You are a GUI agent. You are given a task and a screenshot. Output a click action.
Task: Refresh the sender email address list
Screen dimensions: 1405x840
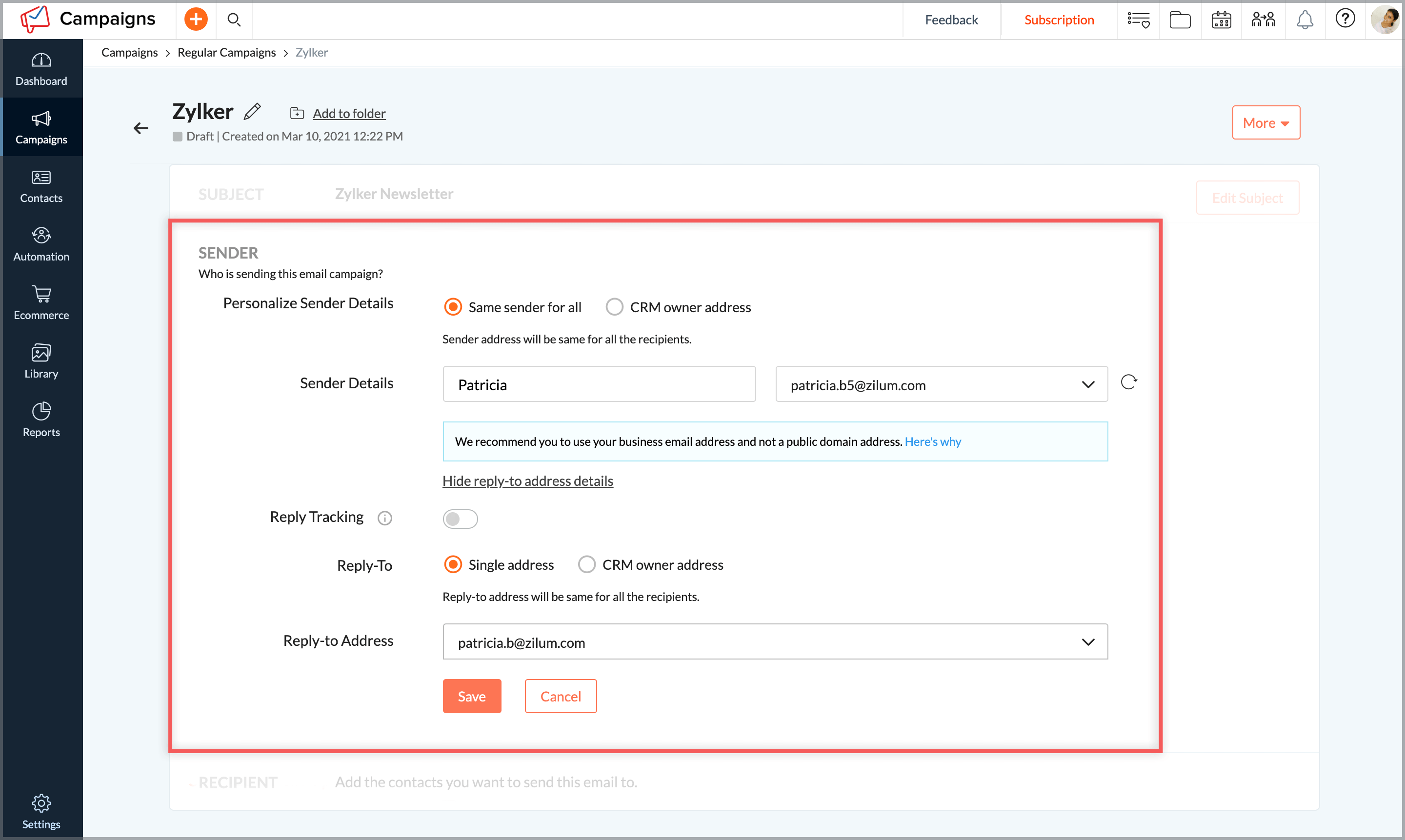(1129, 382)
